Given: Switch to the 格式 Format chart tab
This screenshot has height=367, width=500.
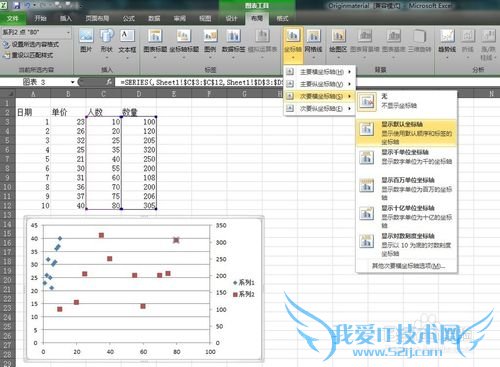Looking at the screenshot, I should (x=282, y=18).
